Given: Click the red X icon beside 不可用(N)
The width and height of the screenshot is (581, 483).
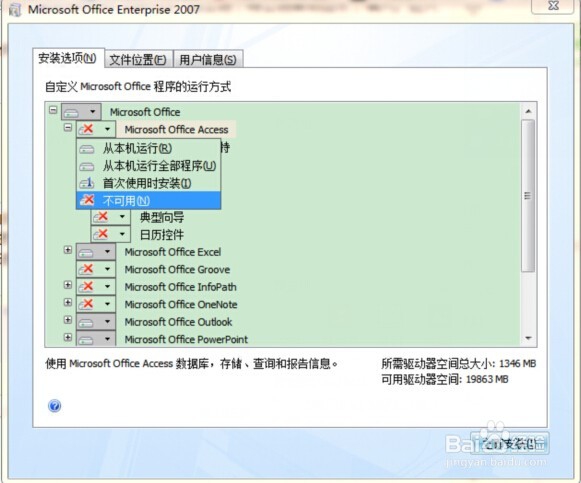Looking at the screenshot, I should (87, 200).
